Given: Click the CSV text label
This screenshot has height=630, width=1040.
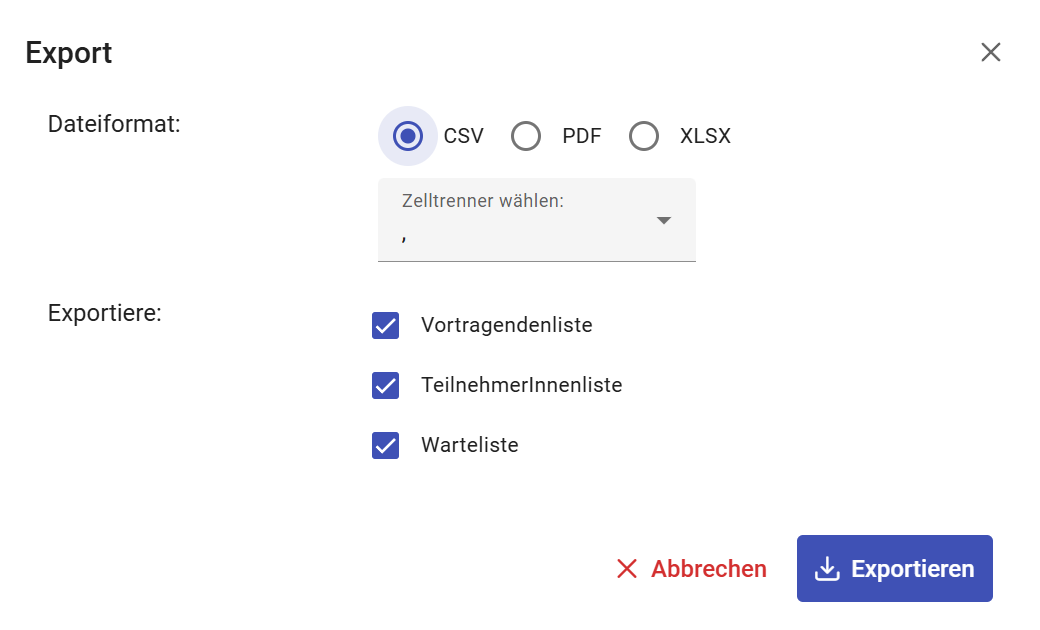Looking at the screenshot, I should click(x=464, y=136).
